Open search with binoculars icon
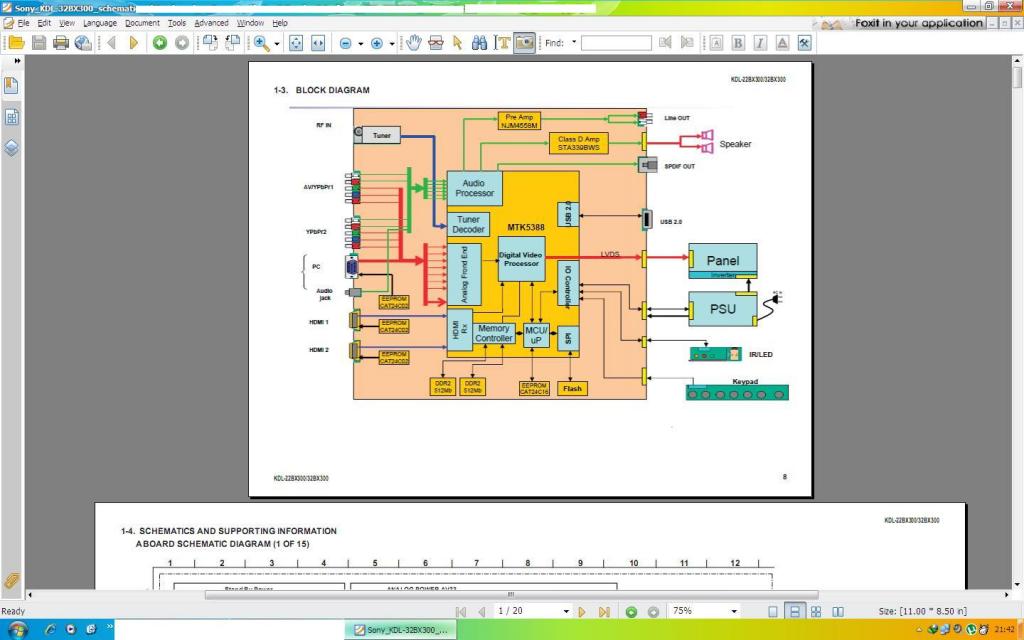Viewport: 1024px width, 640px height. (x=479, y=43)
